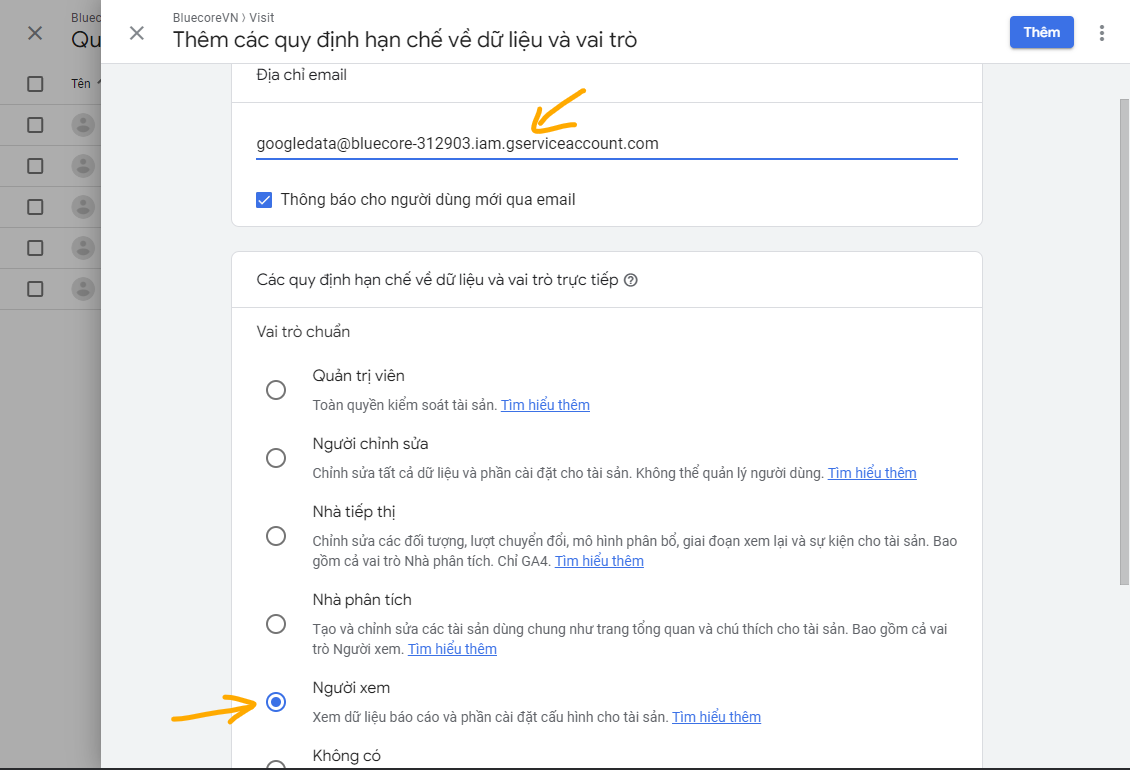Open Tìm hiểu thêm link for Người xem
Screen dimensions: 1130x770
[716, 717]
